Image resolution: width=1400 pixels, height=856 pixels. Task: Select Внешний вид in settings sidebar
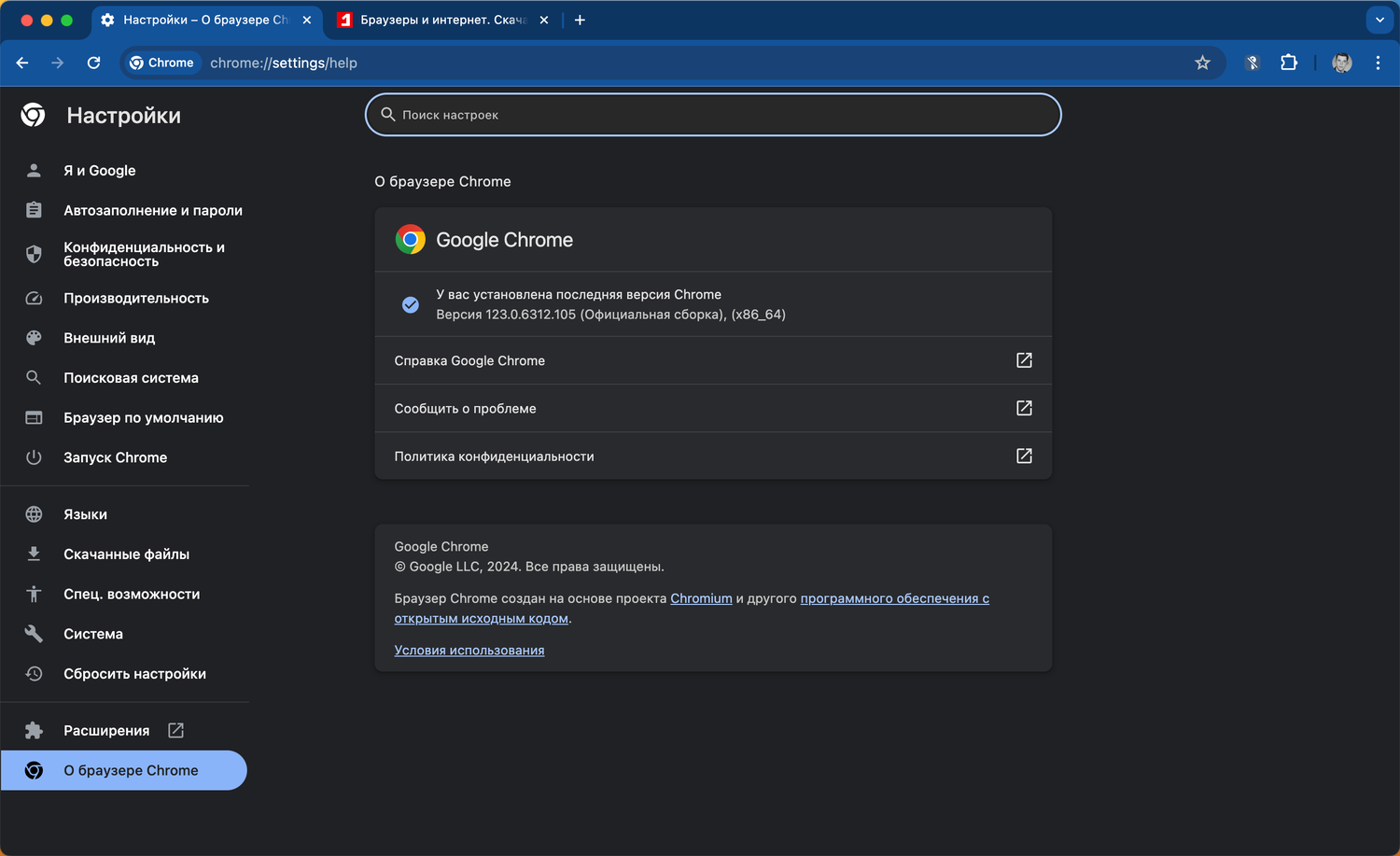coord(109,338)
